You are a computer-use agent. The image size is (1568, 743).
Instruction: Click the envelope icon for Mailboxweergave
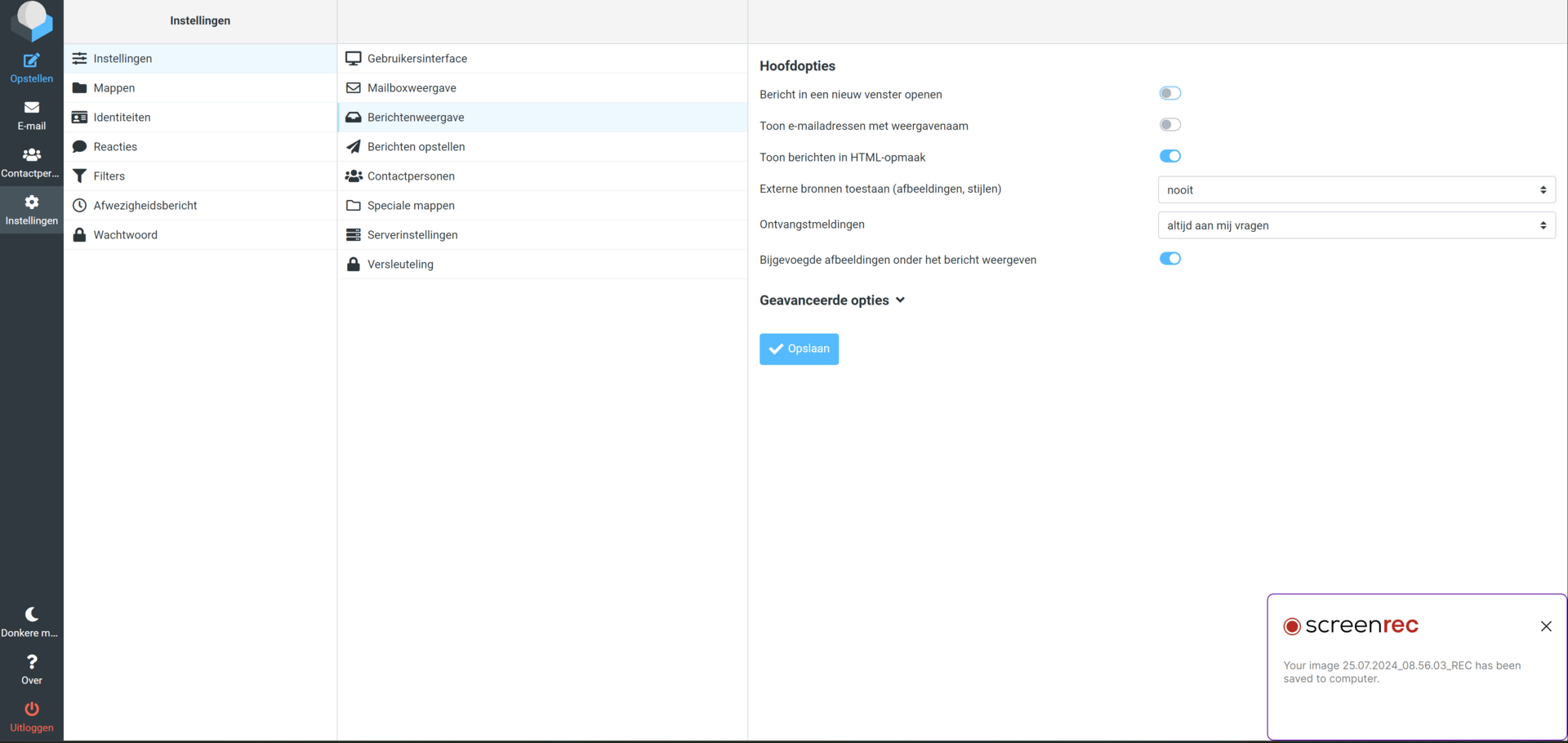[x=353, y=88]
